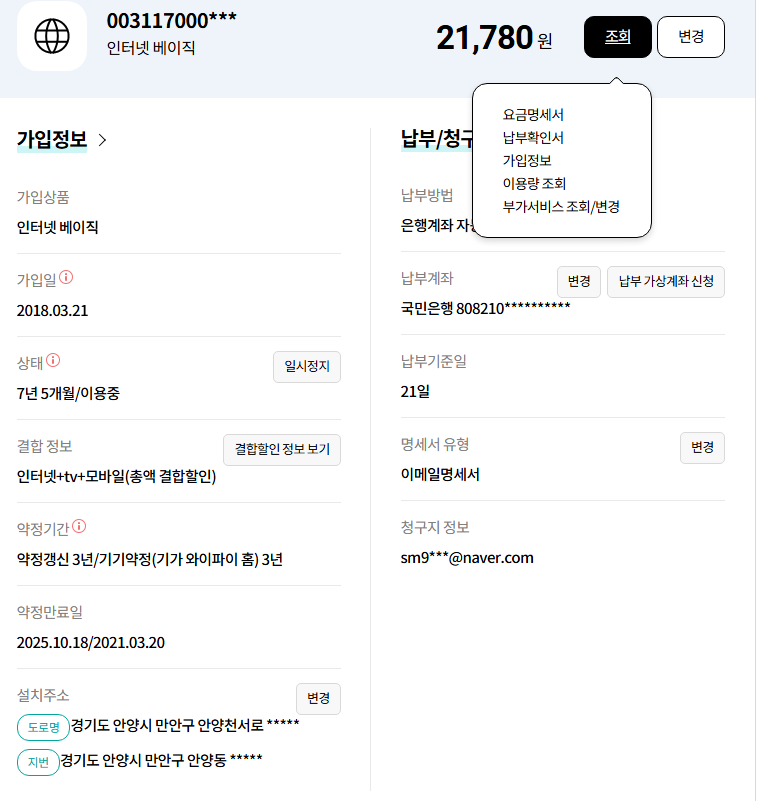
Task: Change 명세서 유형 with 변경 button
Action: click(702, 447)
